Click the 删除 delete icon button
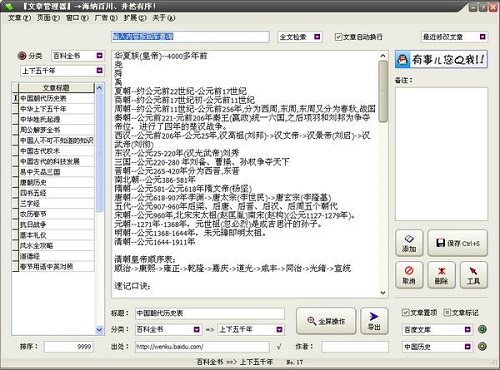Screen dimensions: 500x370 click(441, 275)
